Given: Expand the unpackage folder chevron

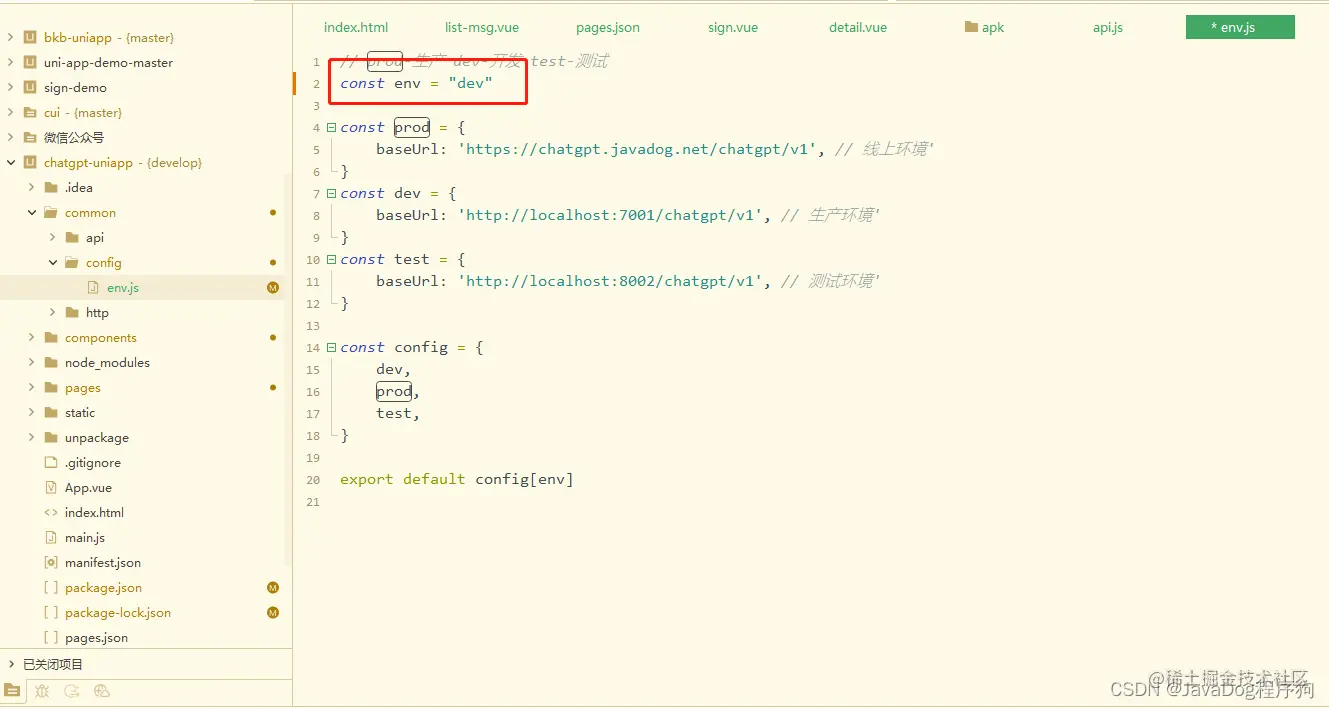Looking at the screenshot, I should [x=32, y=437].
